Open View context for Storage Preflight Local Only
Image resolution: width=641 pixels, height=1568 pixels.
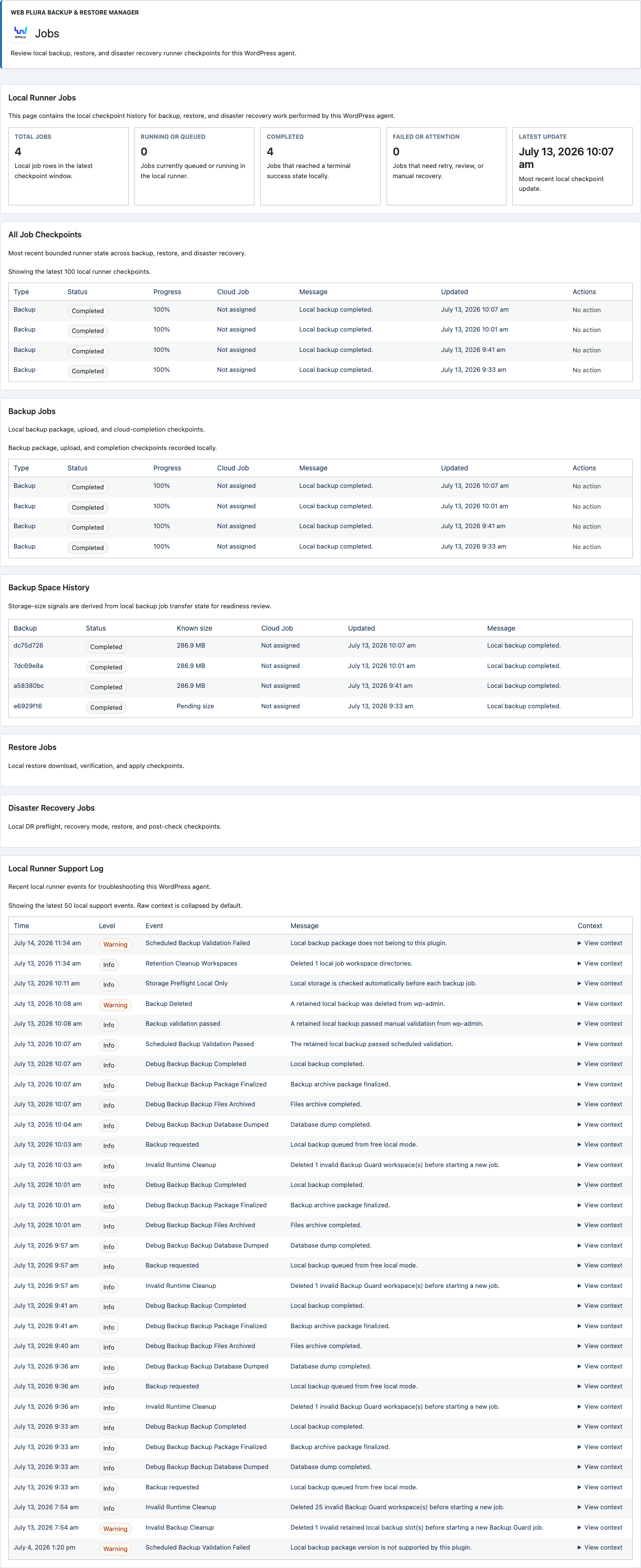click(600, 983)
